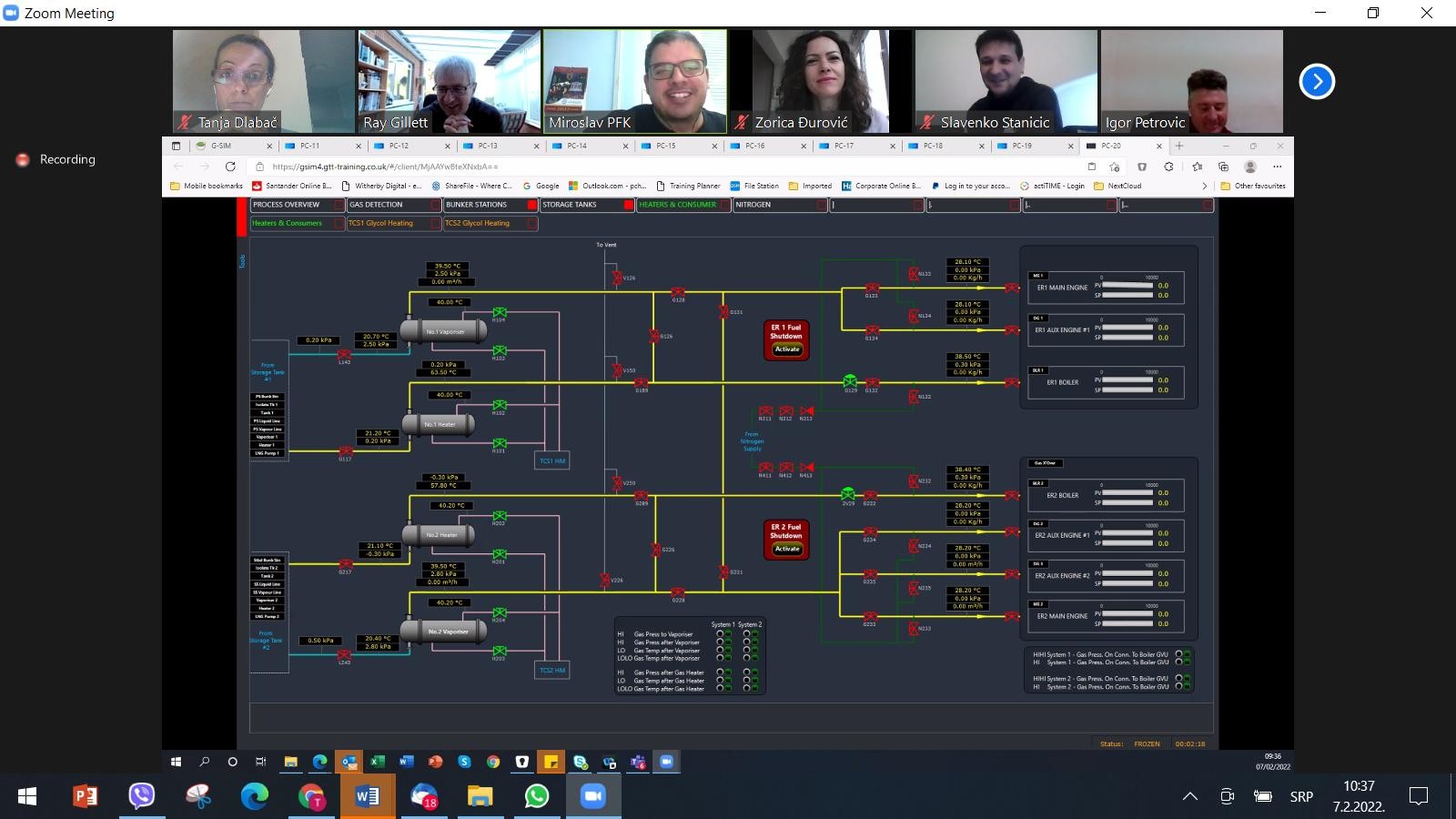Toggle glycol valve H203 below No.2 Vaporiser

[x=500, y=651]
